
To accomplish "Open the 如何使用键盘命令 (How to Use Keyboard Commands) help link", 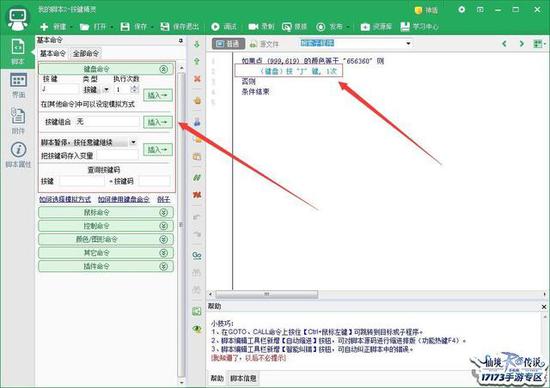I will (x=123, y=199).
